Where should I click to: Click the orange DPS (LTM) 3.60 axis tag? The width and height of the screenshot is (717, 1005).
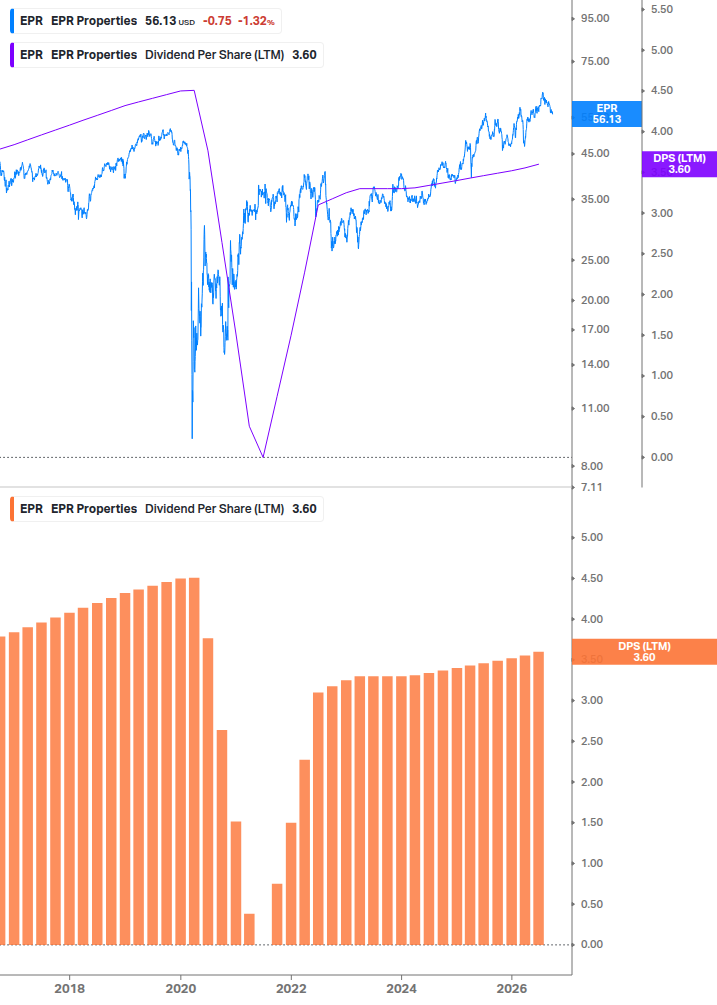tap(644, 652)
